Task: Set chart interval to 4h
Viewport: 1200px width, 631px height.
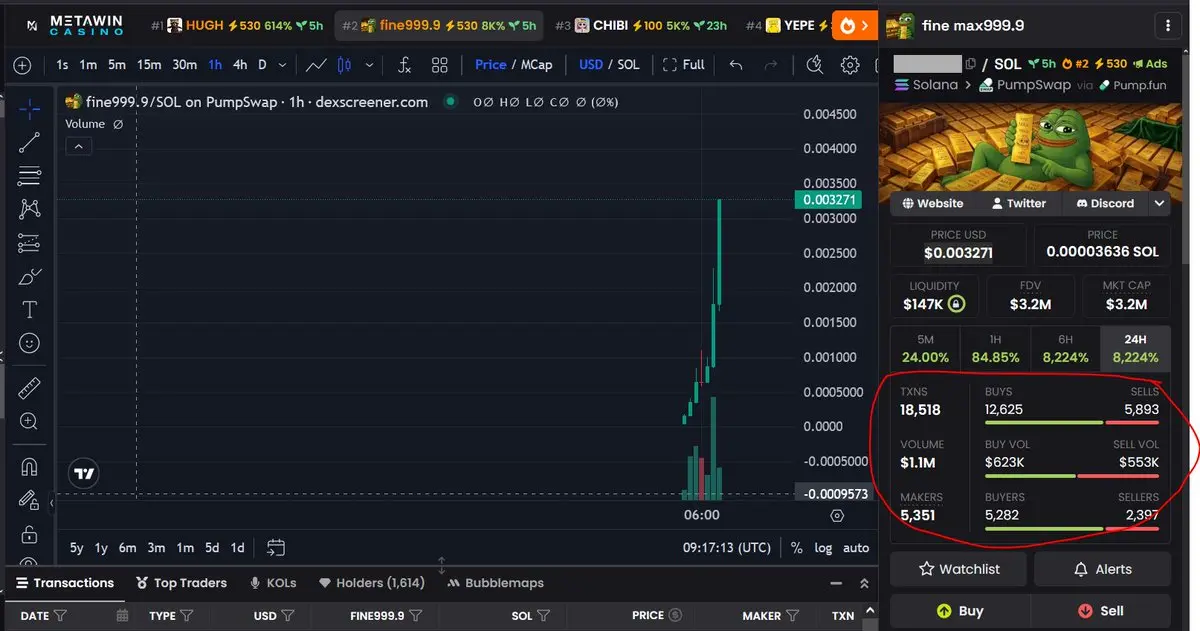Action: 240,65
